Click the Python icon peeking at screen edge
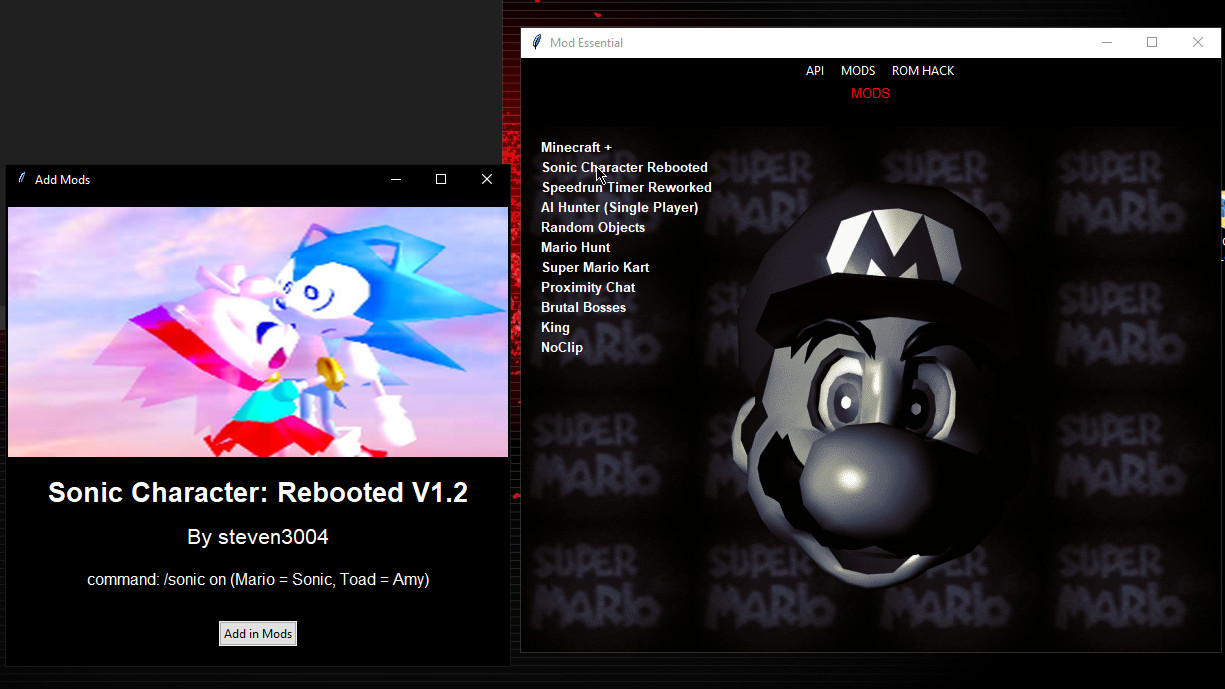This screenshot has height=689, width=1225. click(1220, 208)
